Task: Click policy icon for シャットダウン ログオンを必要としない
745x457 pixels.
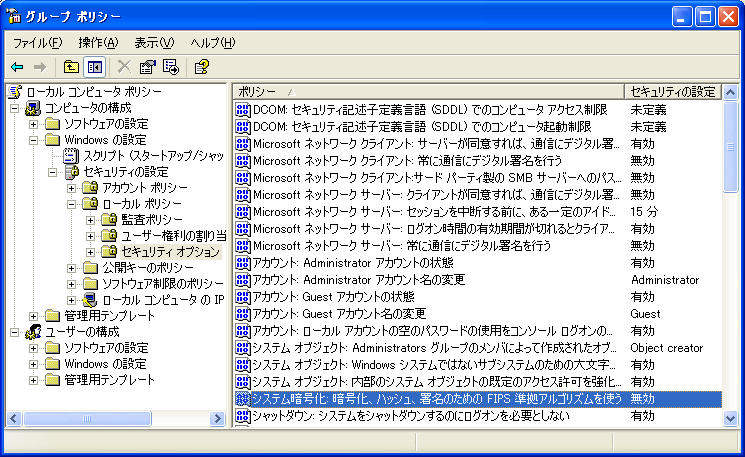Action: 243,416
